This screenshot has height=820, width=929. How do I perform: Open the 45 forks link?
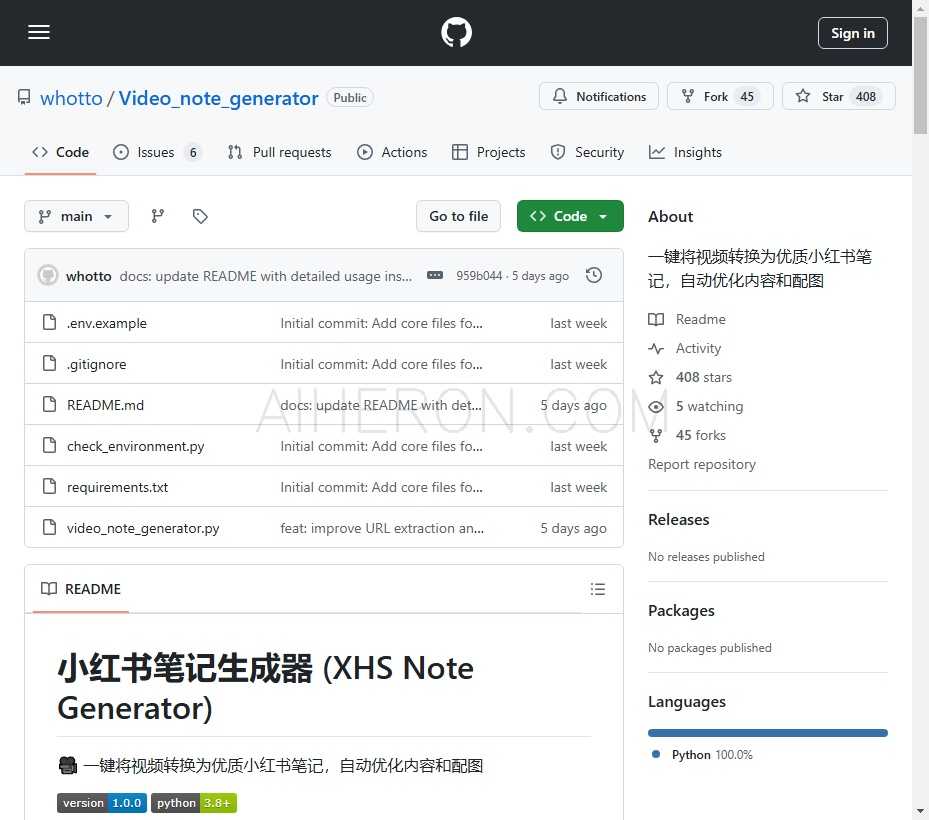click(x=700, y=435)
